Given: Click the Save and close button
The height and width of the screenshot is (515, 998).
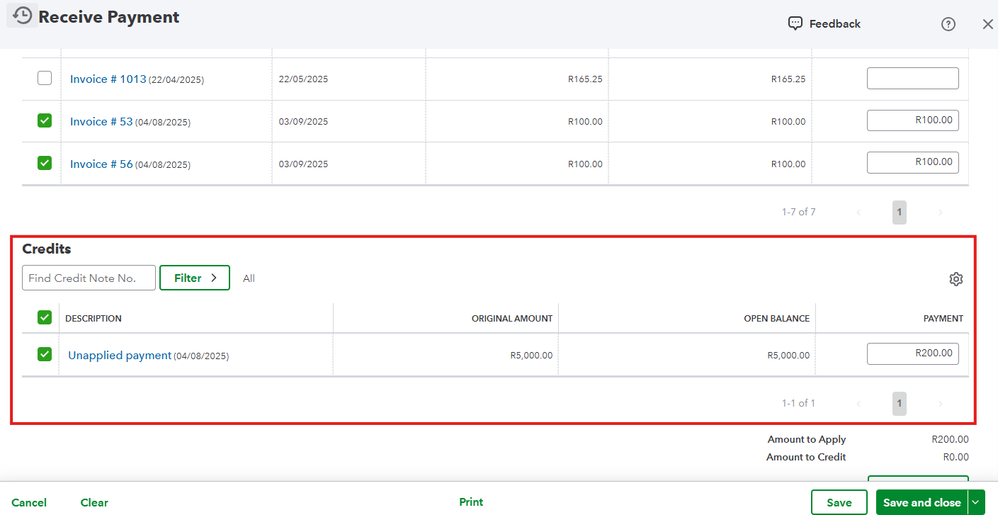Looking at the screenshot, I should pyautogui.click(x=922, y=502).
